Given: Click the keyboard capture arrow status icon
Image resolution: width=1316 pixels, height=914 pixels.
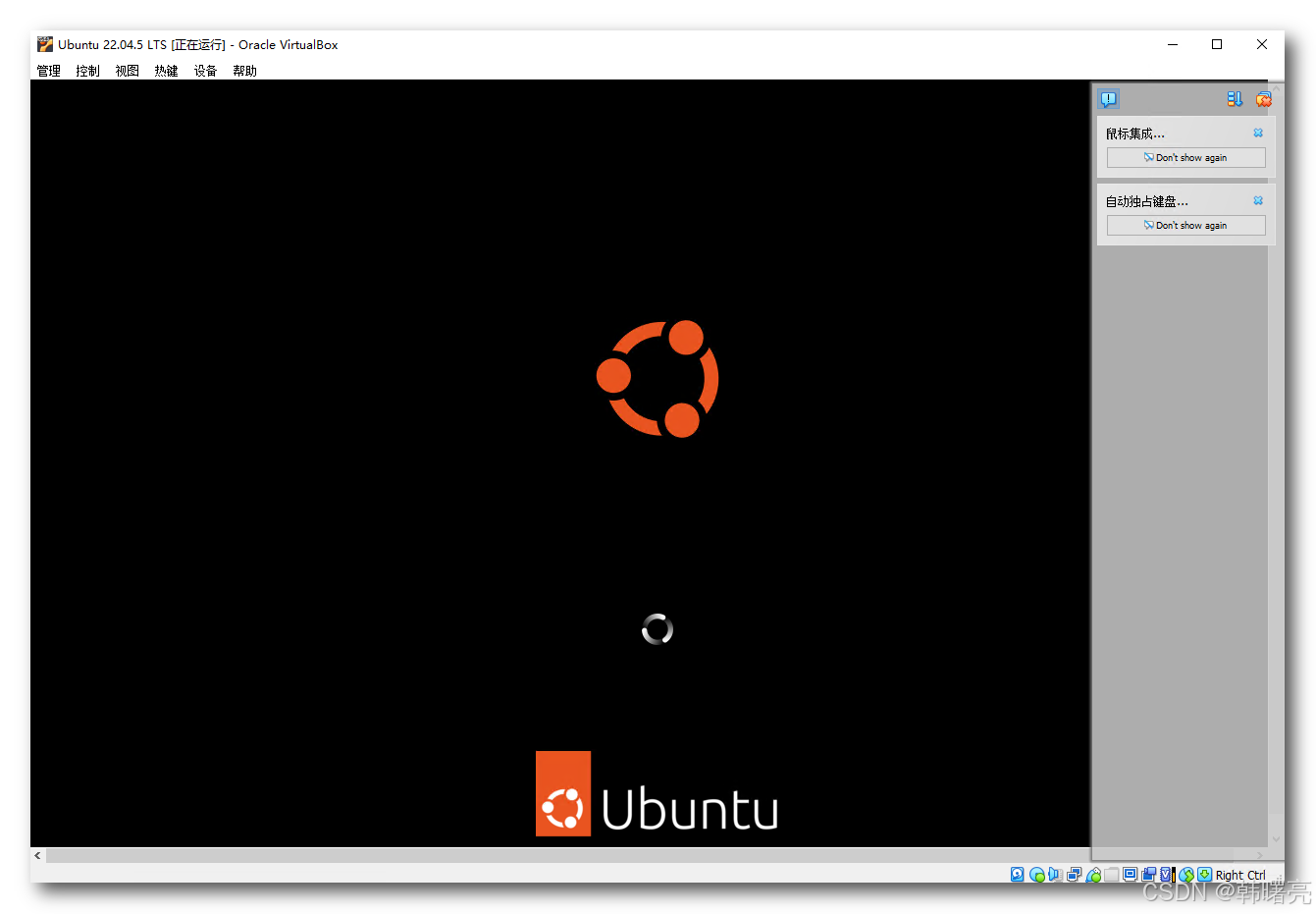Looking at the screenshot, I should (1204, 875).
